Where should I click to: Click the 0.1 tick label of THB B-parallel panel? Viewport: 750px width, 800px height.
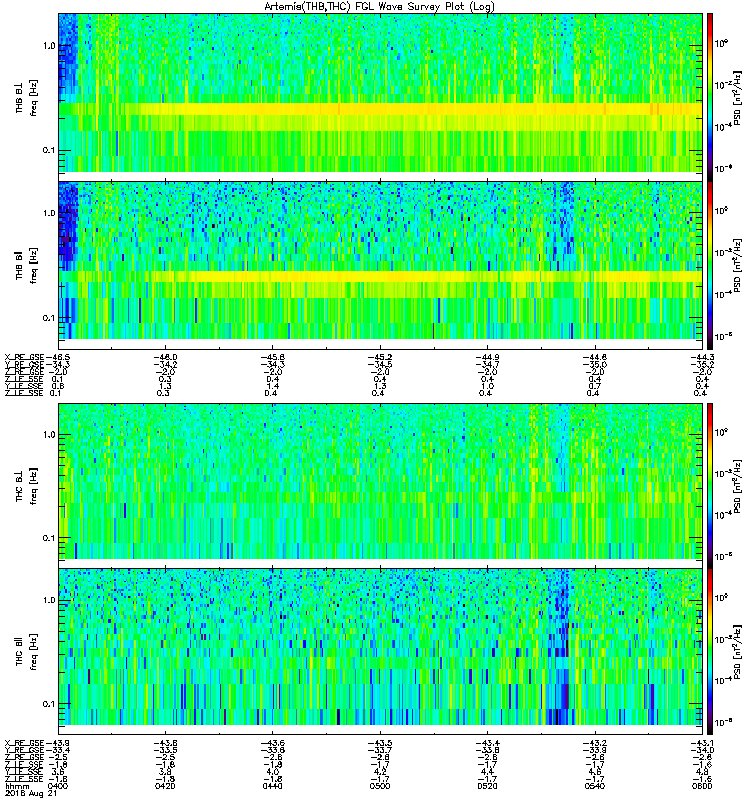pyautogui.click(x=49, y=318)
